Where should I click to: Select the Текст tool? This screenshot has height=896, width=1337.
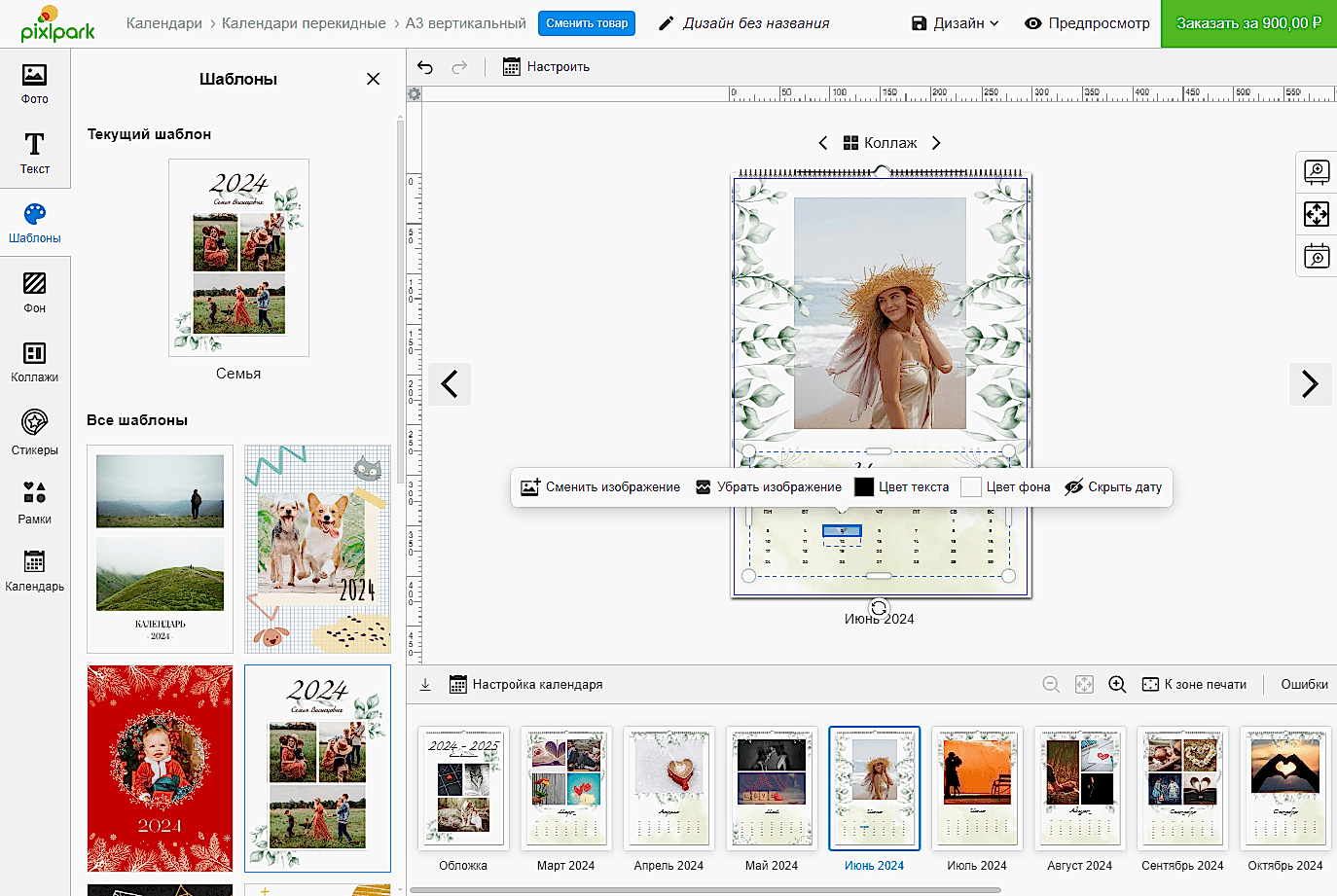point(34,153)
